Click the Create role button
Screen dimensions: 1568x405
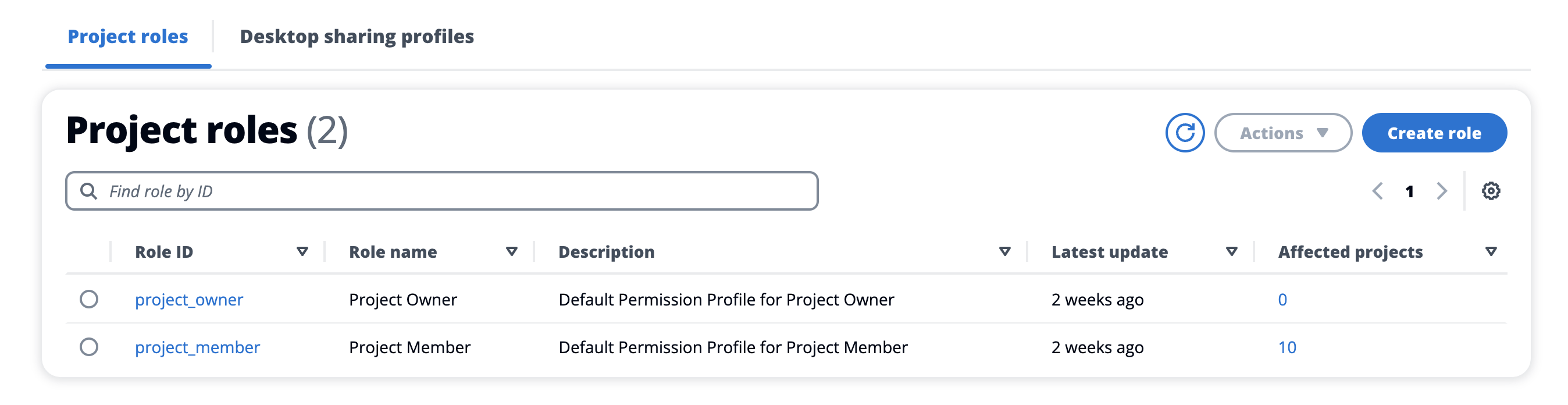[x=1434, y=133]
